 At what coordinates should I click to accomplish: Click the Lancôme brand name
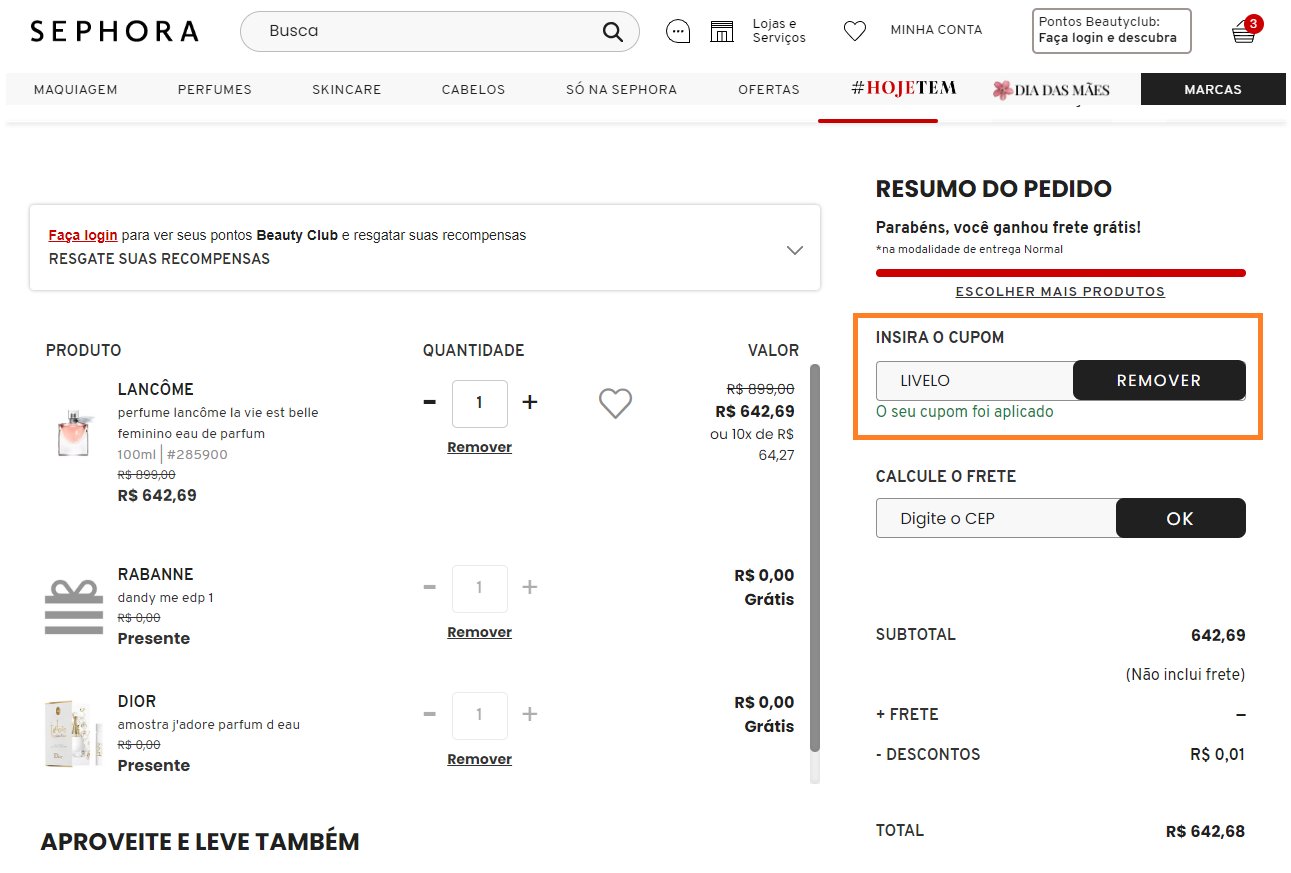click(x=155, y=389)
